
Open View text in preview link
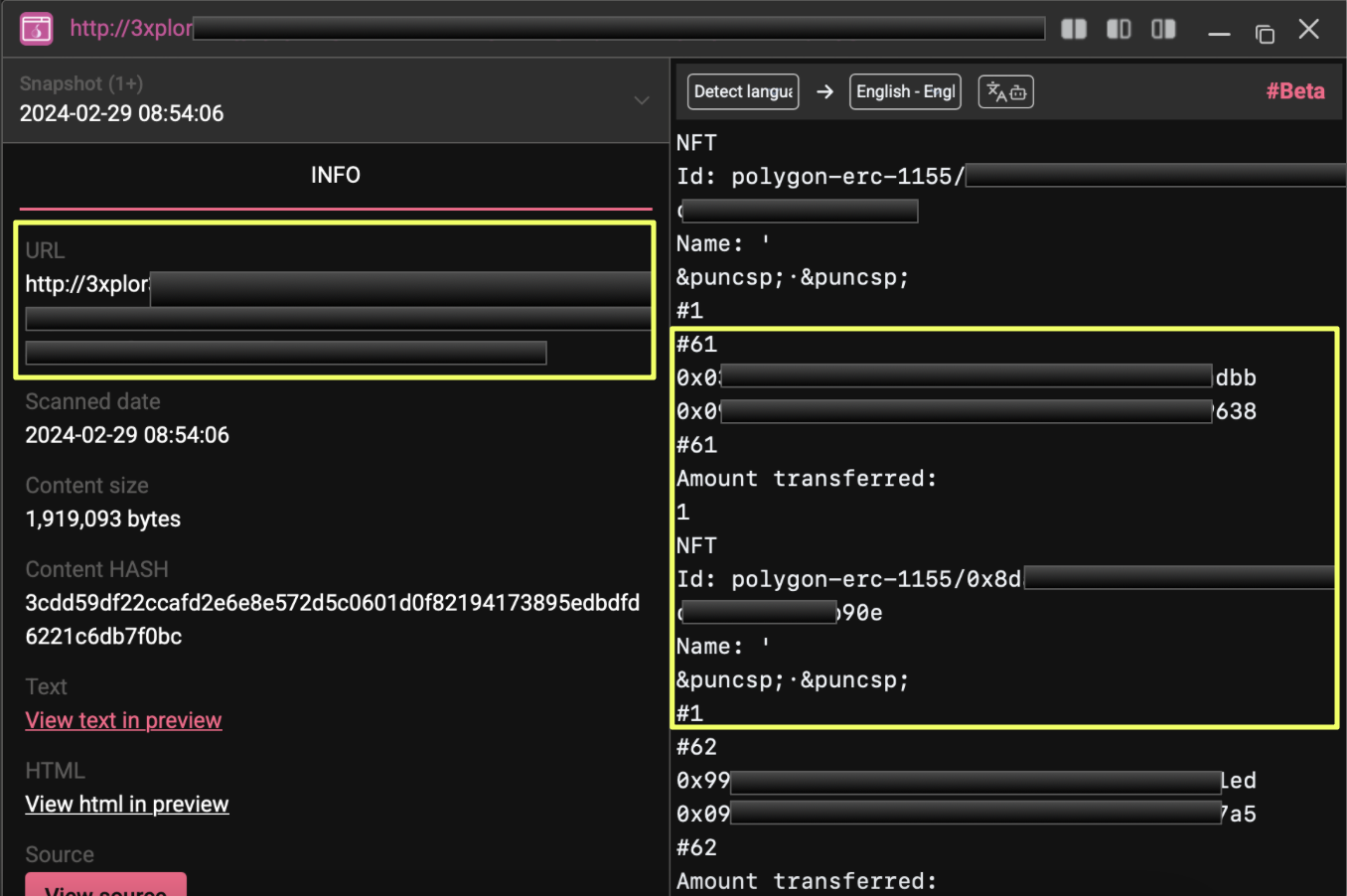pyautogui.click(x=123, y=720)
